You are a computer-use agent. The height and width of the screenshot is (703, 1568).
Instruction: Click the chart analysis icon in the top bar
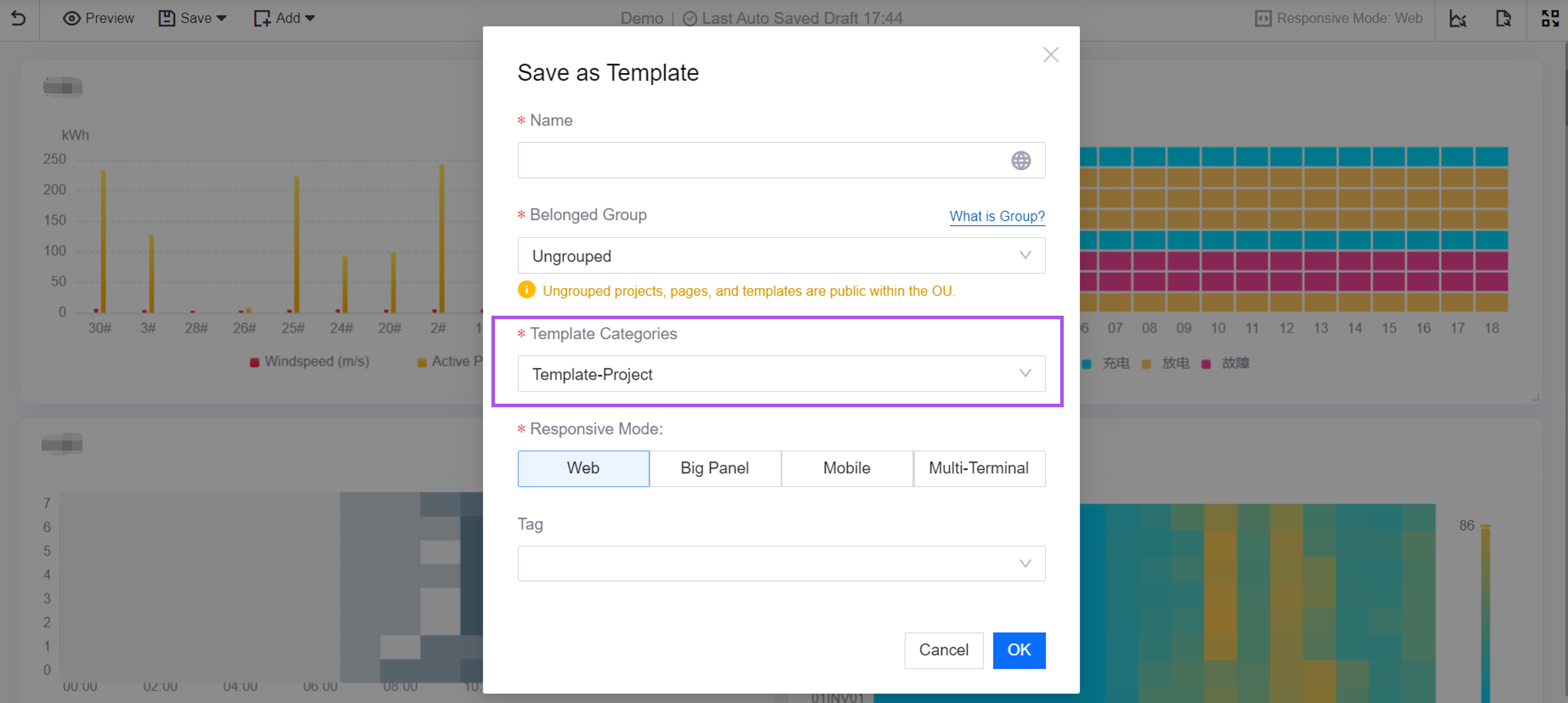[x=1458, y=18]
